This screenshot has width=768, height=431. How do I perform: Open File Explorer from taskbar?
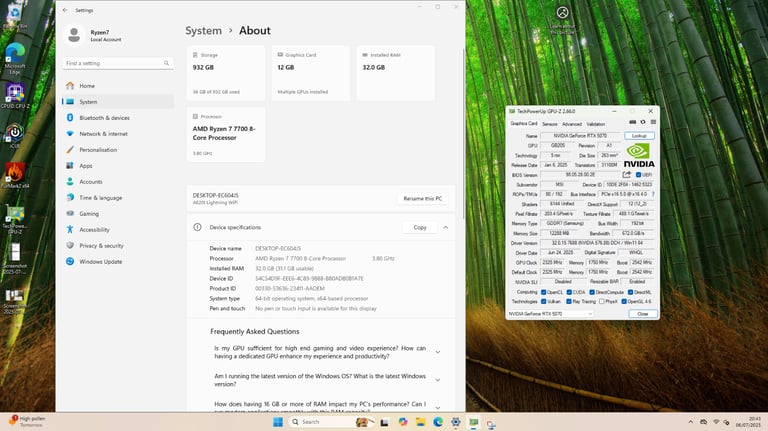(x=420, y=422)
